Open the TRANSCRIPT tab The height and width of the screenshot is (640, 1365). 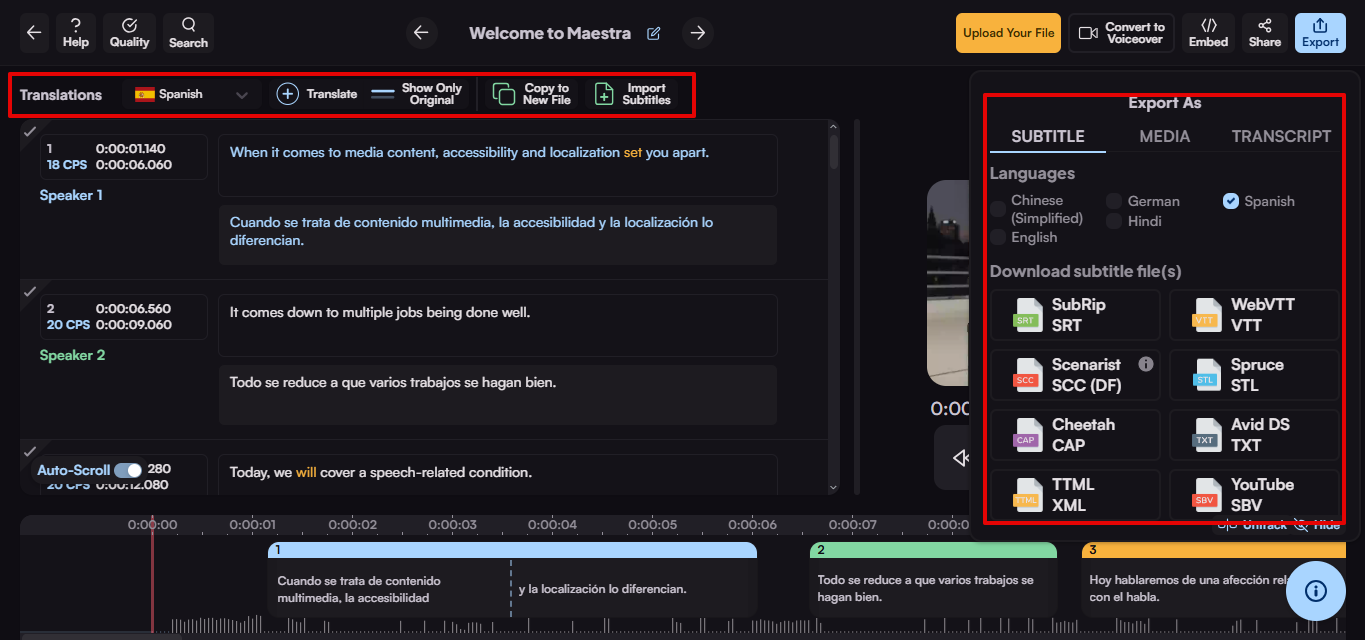tap(1282, 136)
